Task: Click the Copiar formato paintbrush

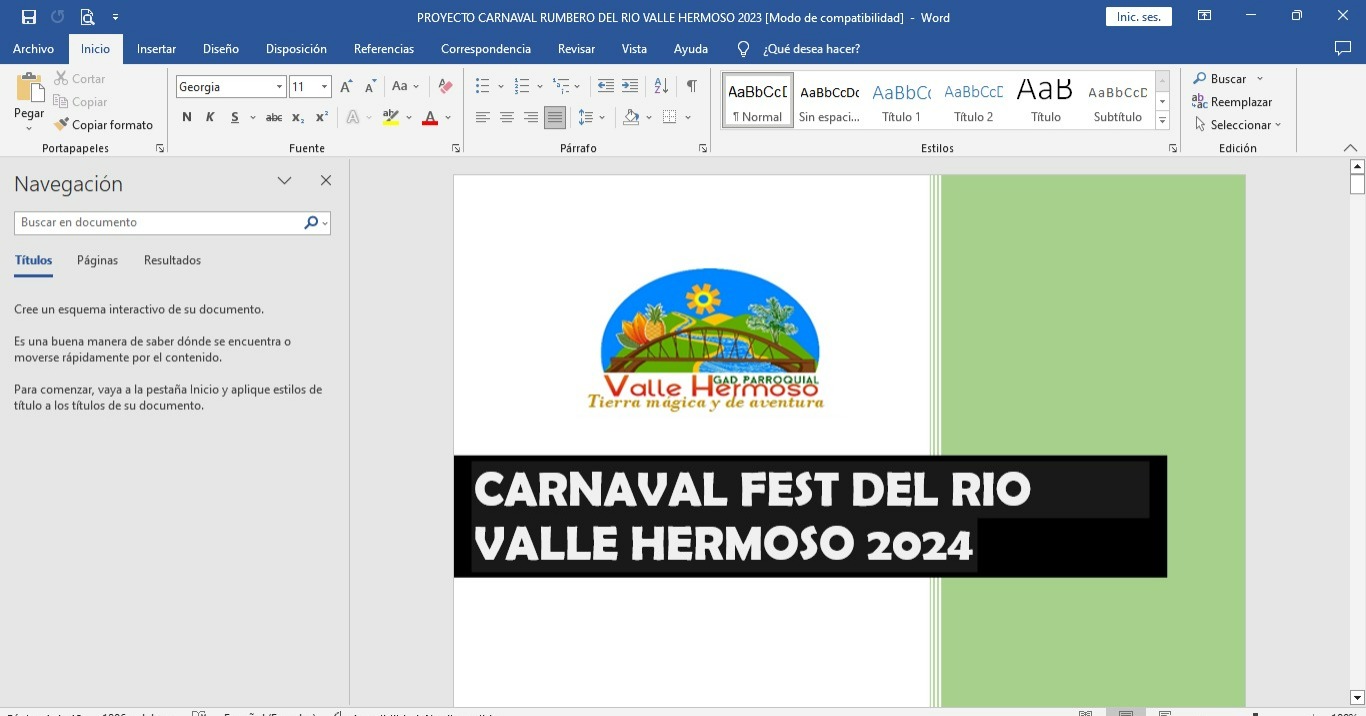Action: 103,125
